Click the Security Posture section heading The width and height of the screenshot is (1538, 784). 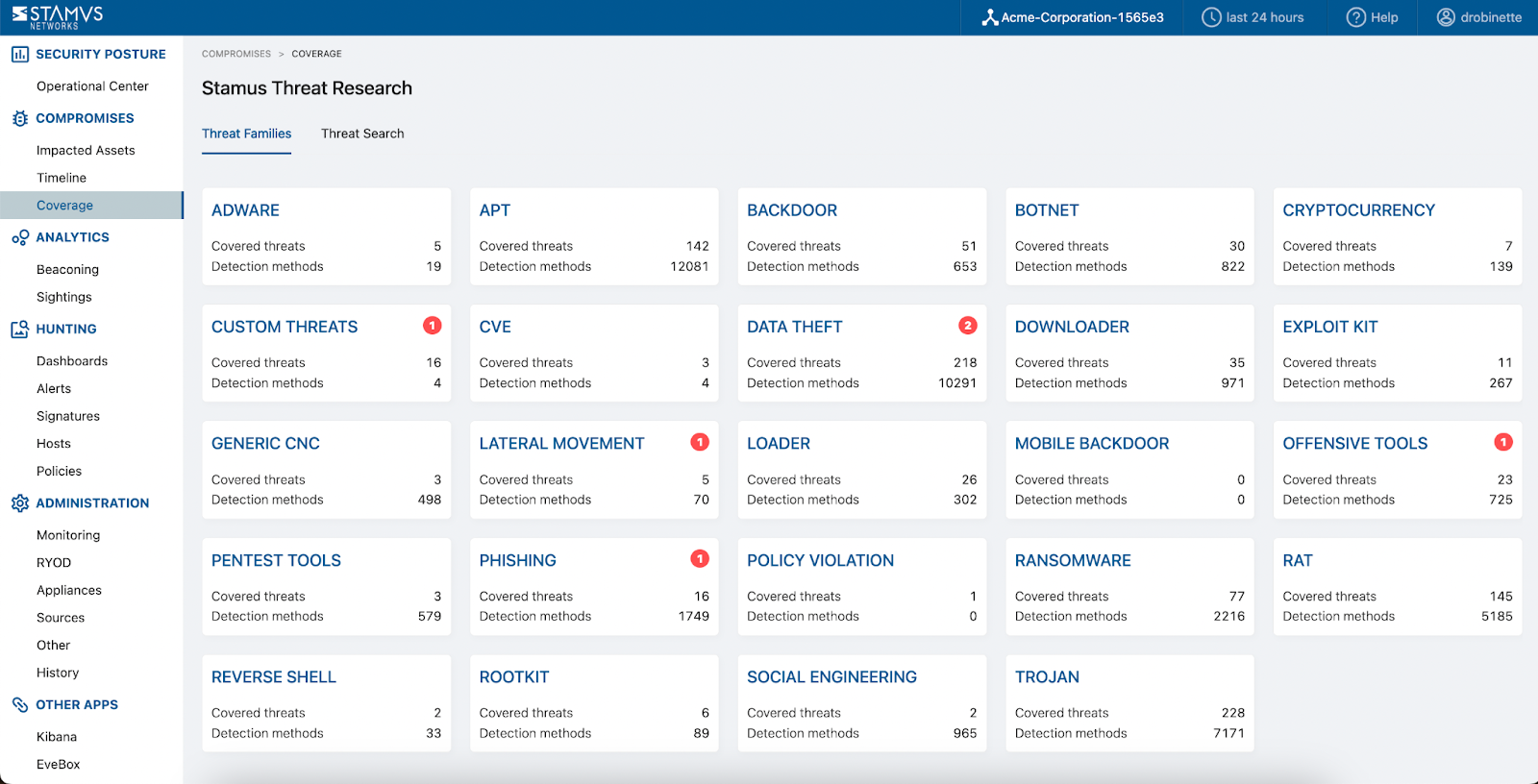click(101, 55)
